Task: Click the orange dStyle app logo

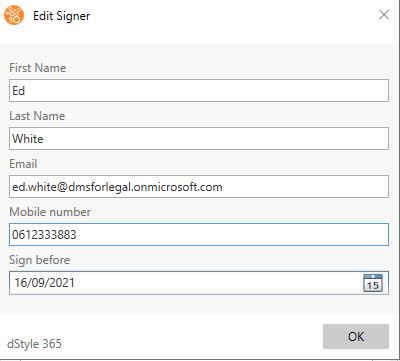Action: [x=14, y=15]
